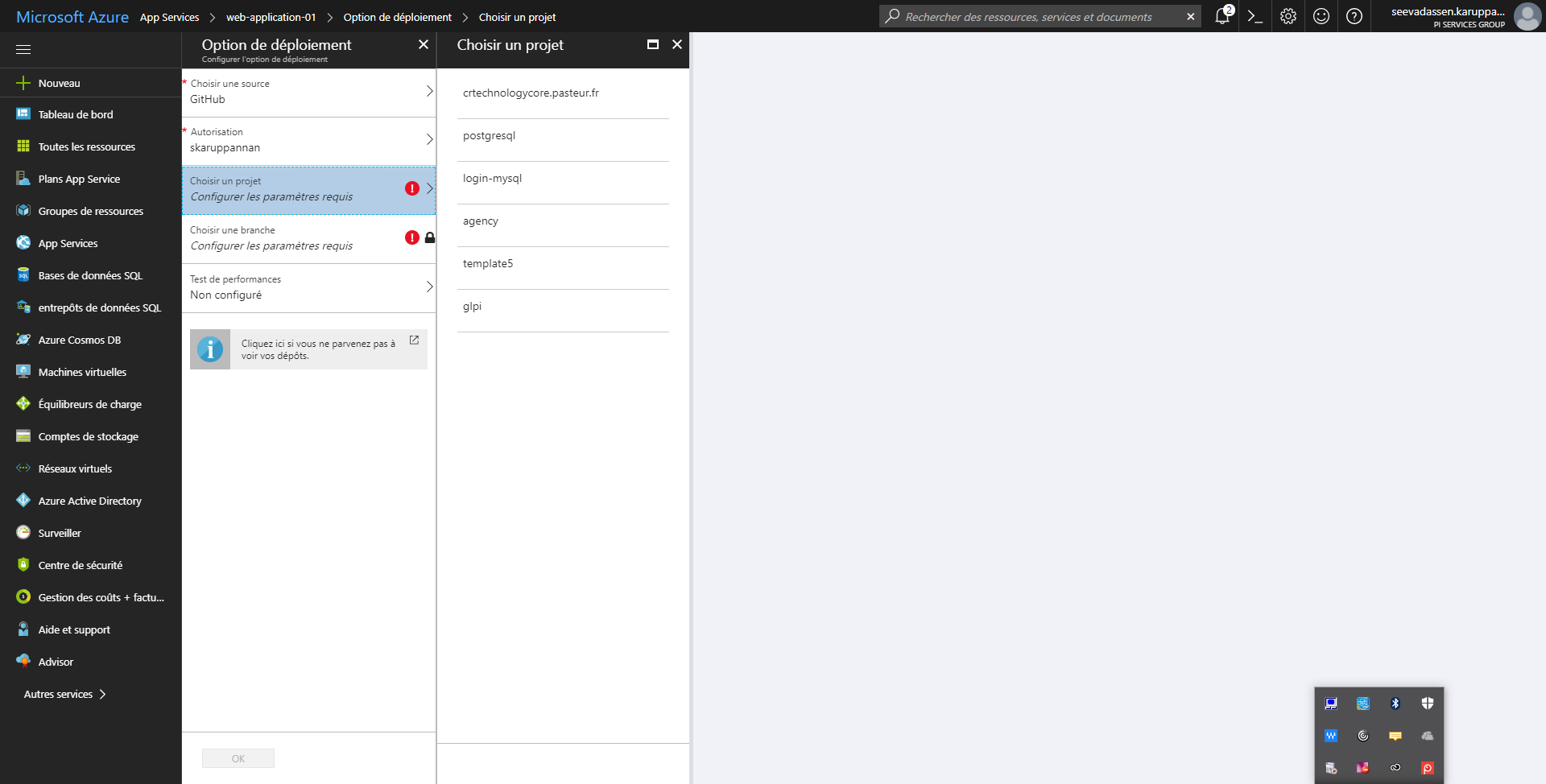1546x784 pixels.
Task: Click the locked Choisir une branche row
Action: [x=308, y=239]
